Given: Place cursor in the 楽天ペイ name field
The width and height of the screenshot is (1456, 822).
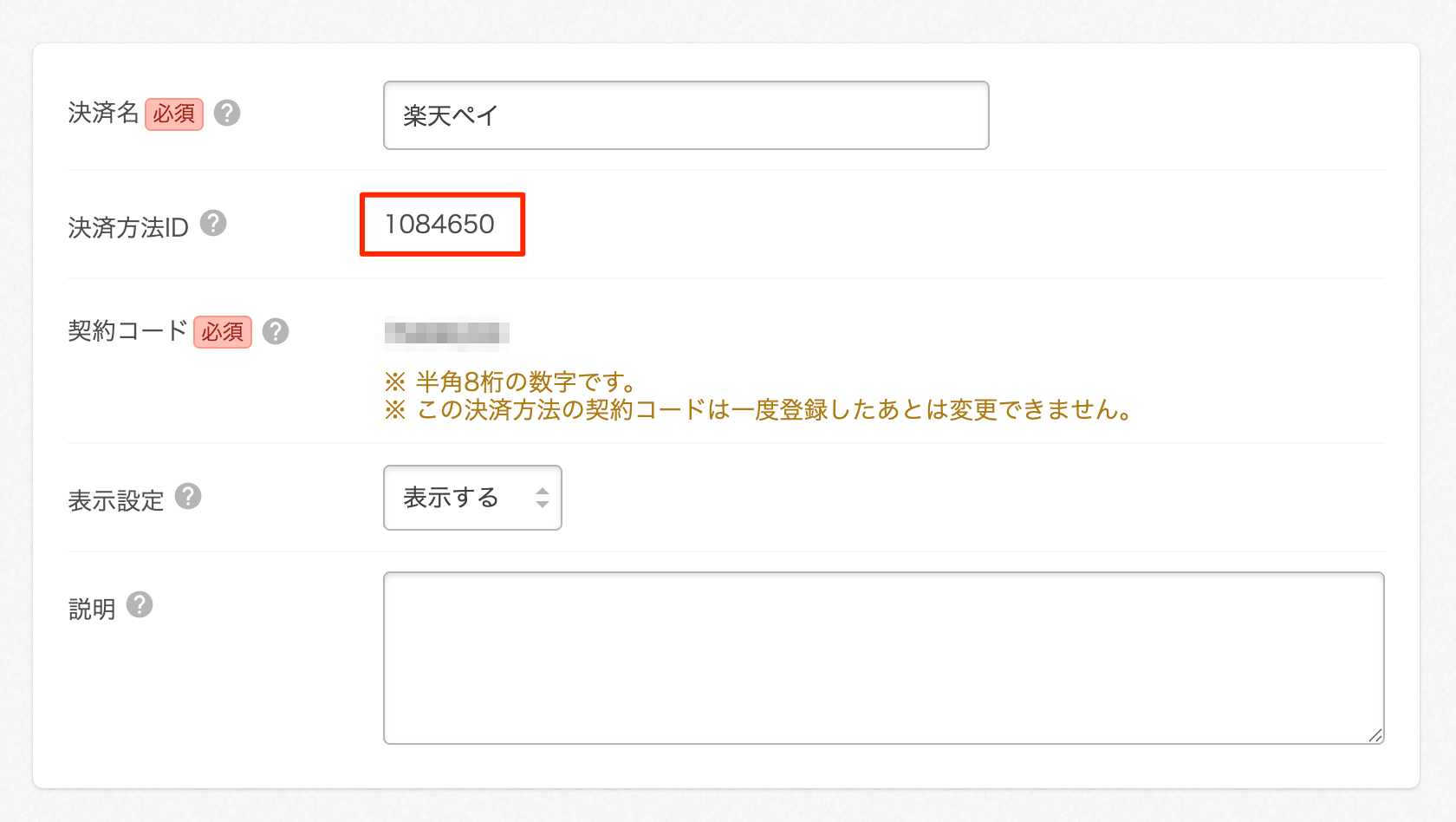Looking at the screenshot, I should [685, 114].
